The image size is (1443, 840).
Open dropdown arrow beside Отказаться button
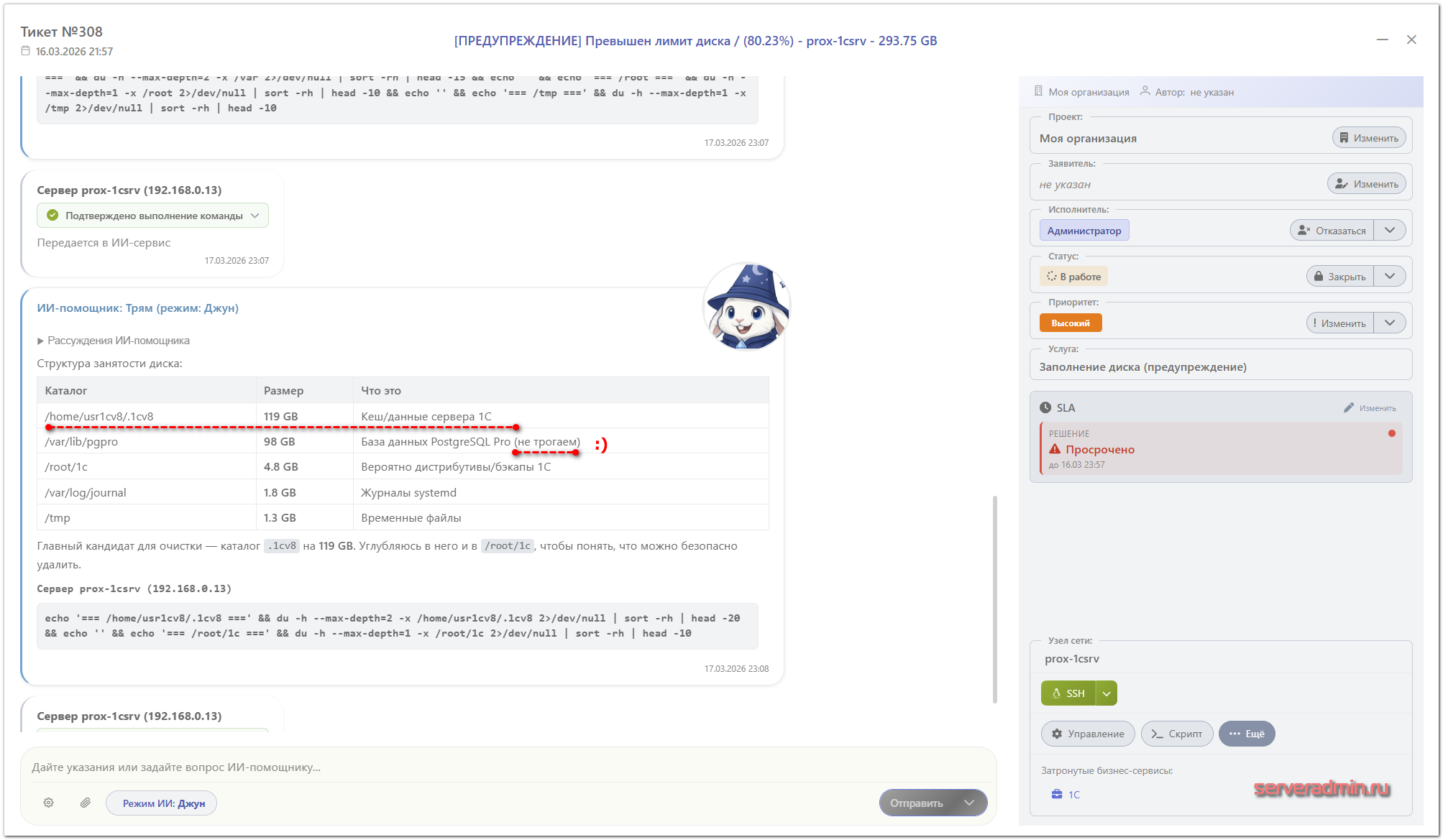[x=1390, y=231]
